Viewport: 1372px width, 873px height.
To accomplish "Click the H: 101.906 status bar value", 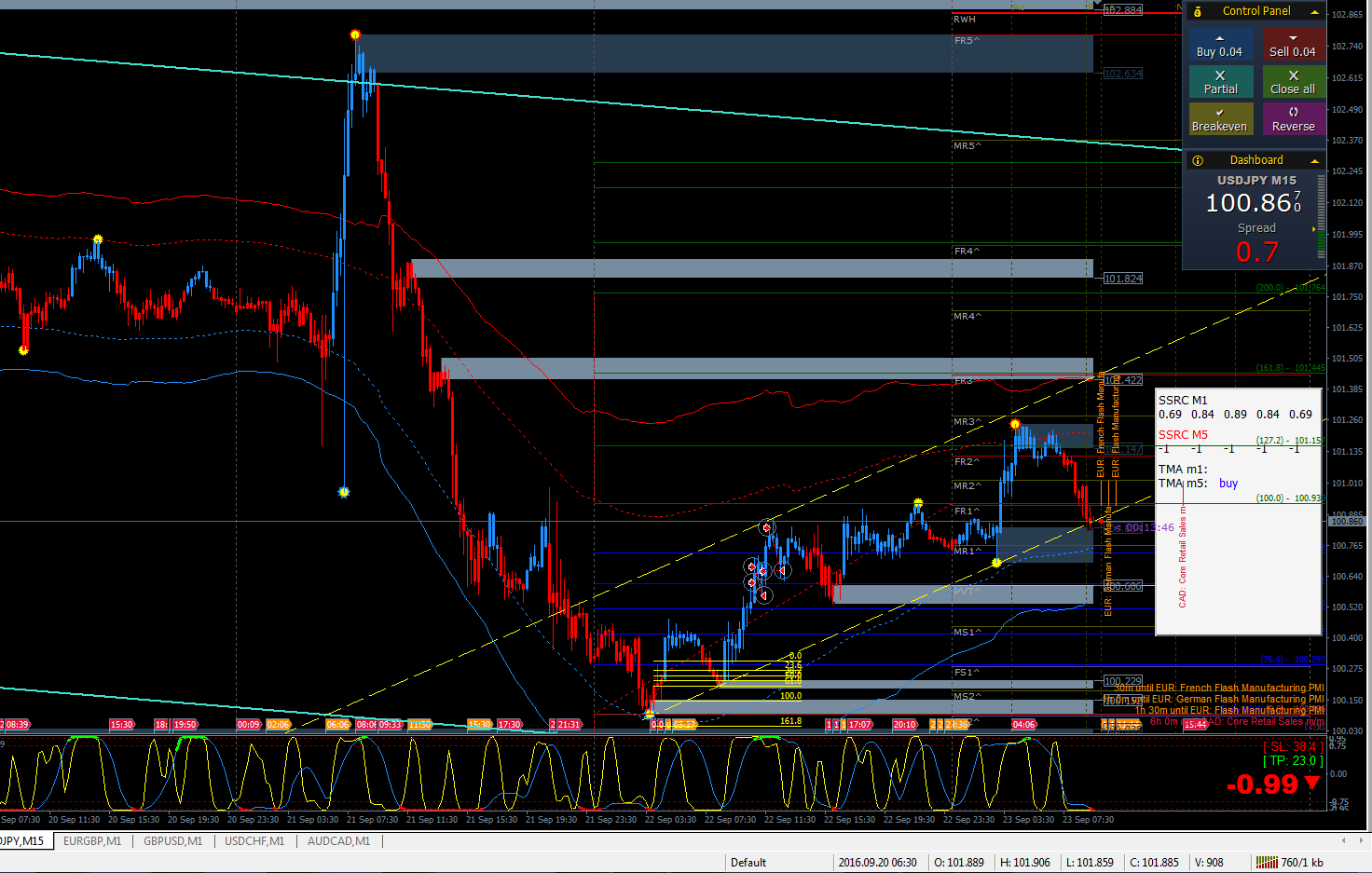I will click(1024, 862).
